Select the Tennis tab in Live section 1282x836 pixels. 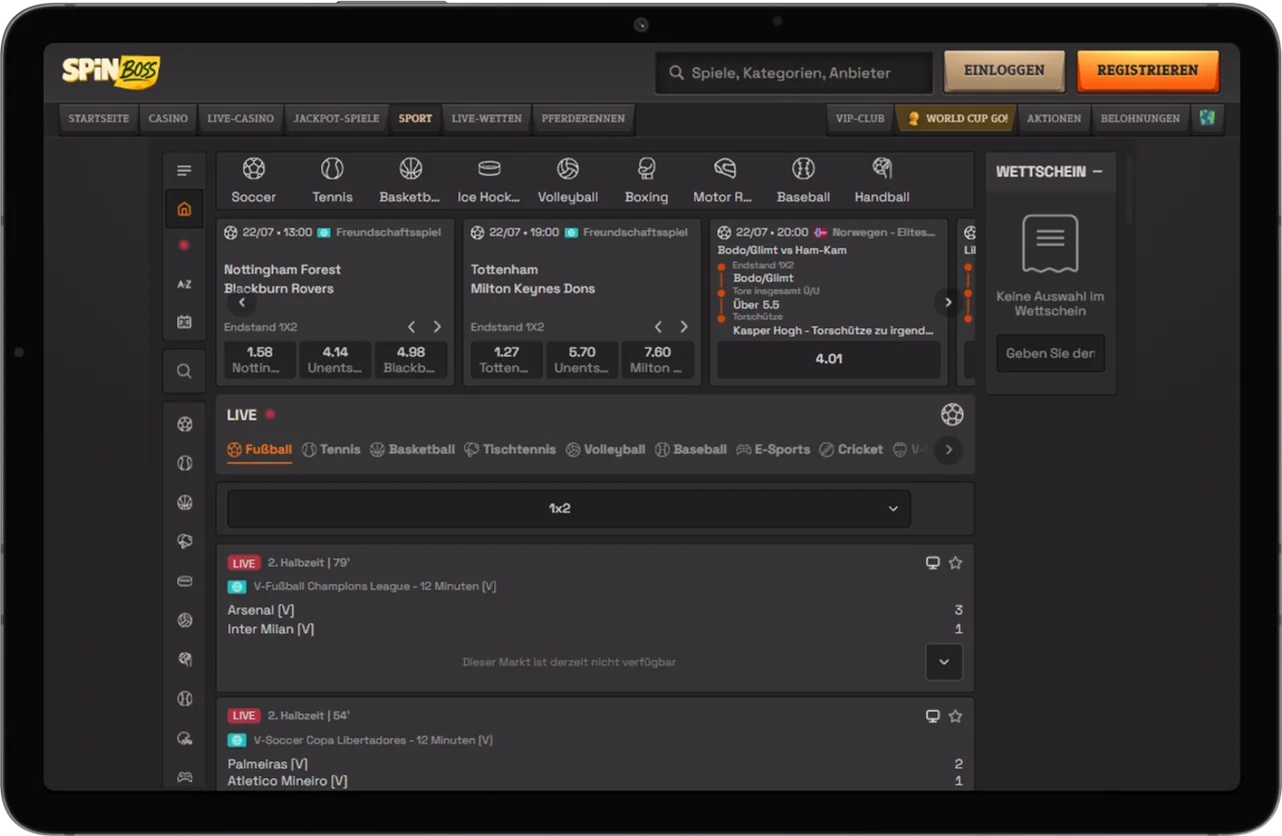coord(331,450)
